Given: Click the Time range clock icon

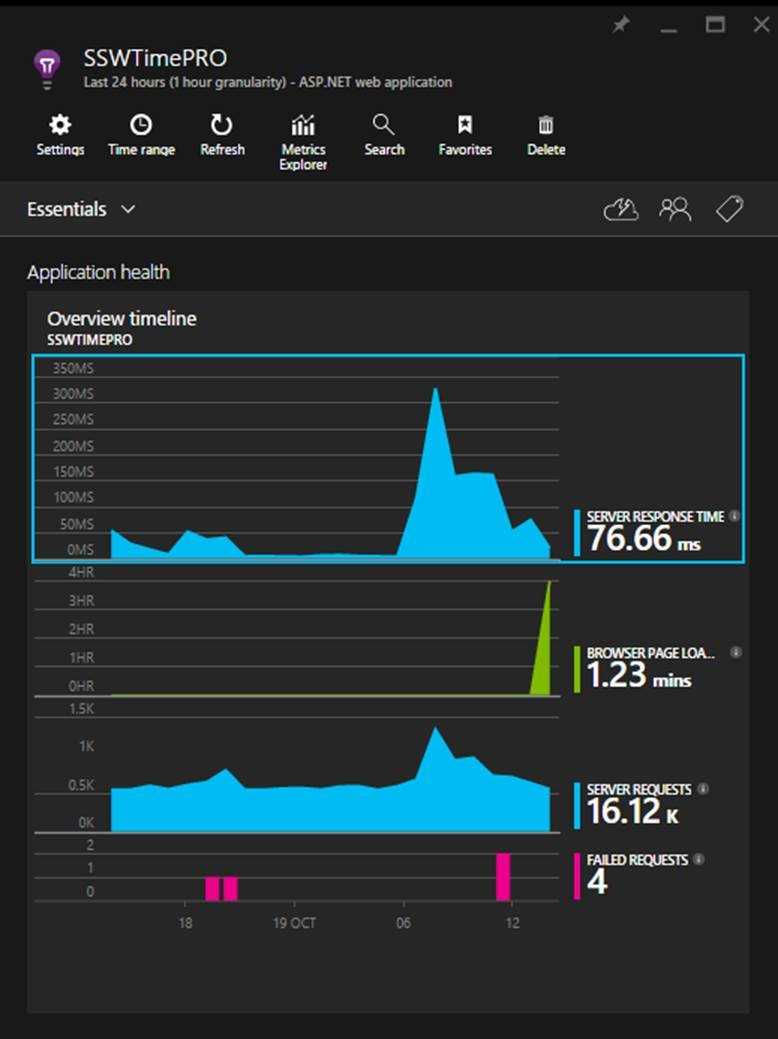Looking at the screenshot, I should (x=141, y=126).
